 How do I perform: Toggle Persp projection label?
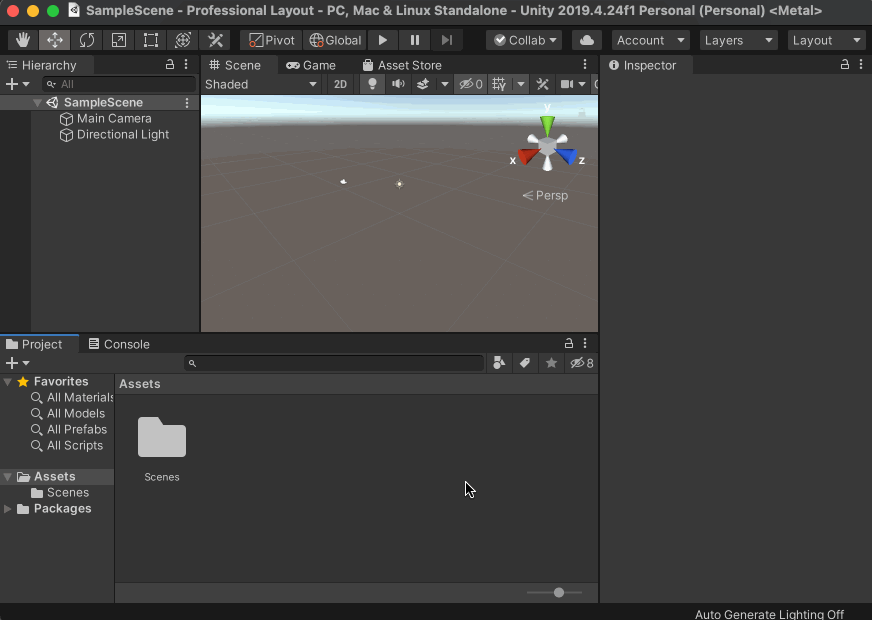[x=546, y=196]
